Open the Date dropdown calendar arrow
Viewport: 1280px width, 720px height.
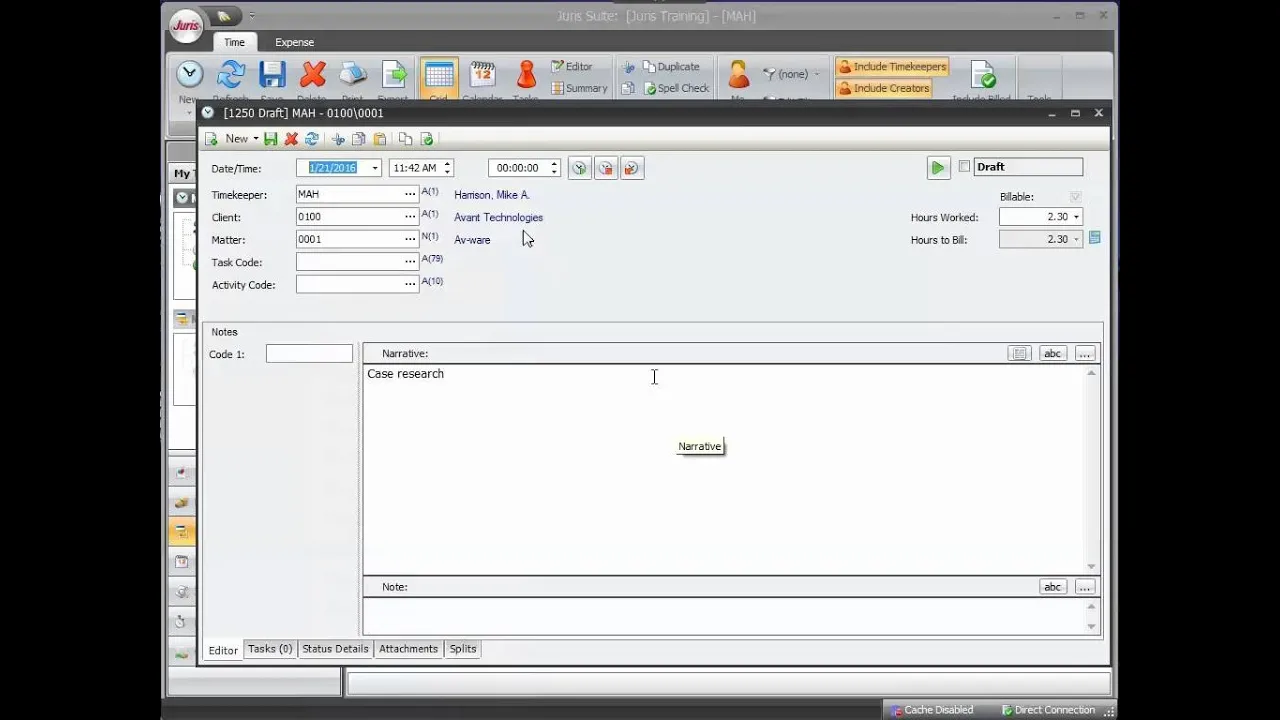tap(375, 169)
